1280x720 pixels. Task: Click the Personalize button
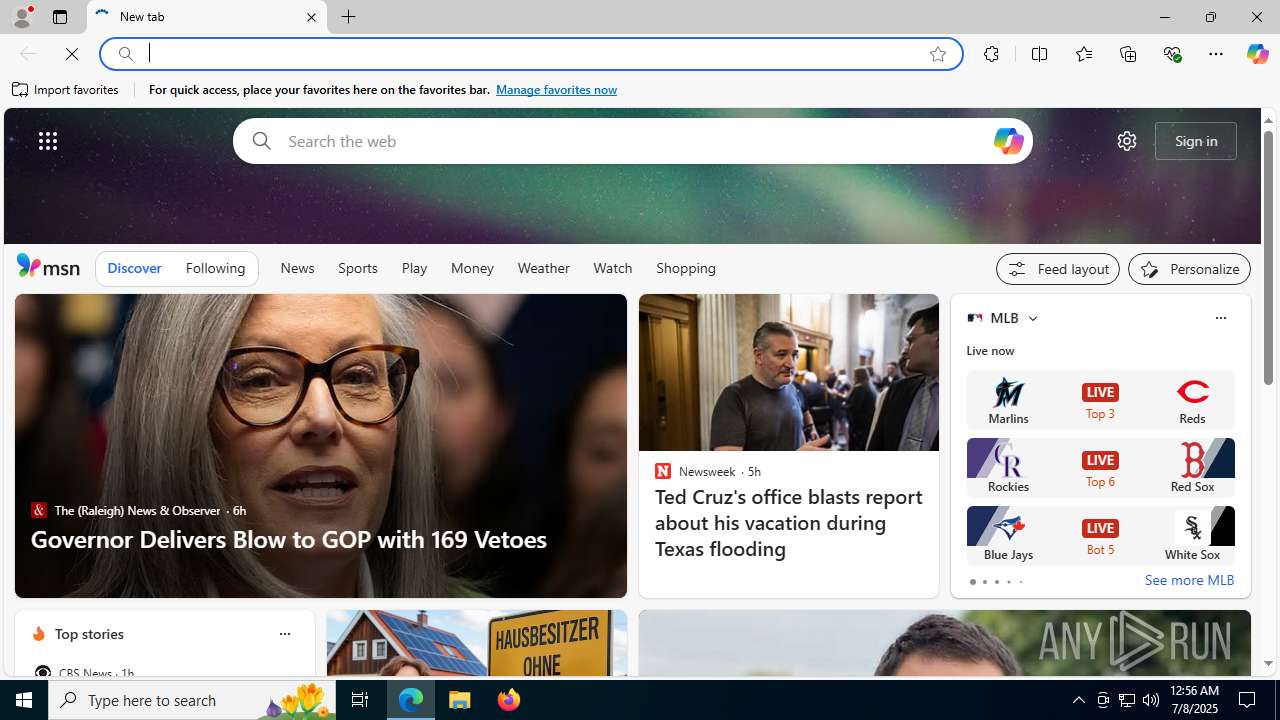pos(1189,269)
